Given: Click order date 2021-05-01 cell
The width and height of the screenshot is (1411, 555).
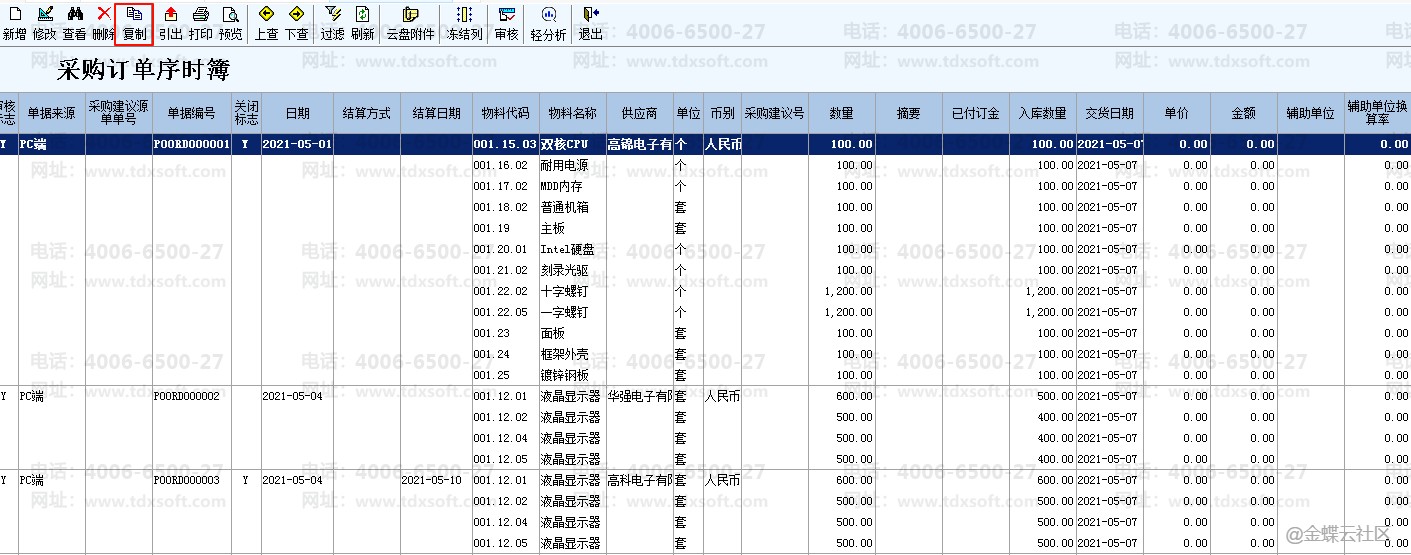Looking at the screenshot, I should coord(297,144).
